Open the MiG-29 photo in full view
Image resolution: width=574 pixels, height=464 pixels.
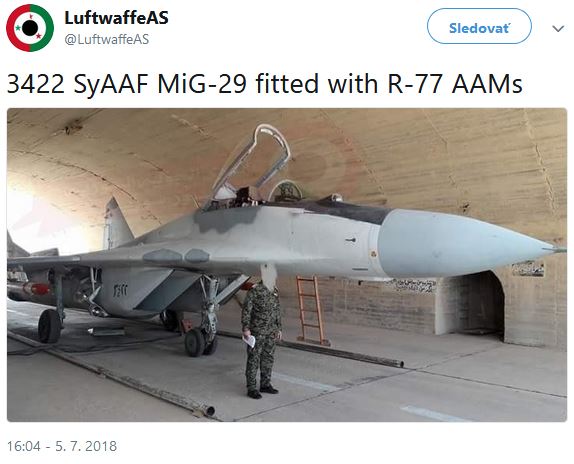(287, 265)
